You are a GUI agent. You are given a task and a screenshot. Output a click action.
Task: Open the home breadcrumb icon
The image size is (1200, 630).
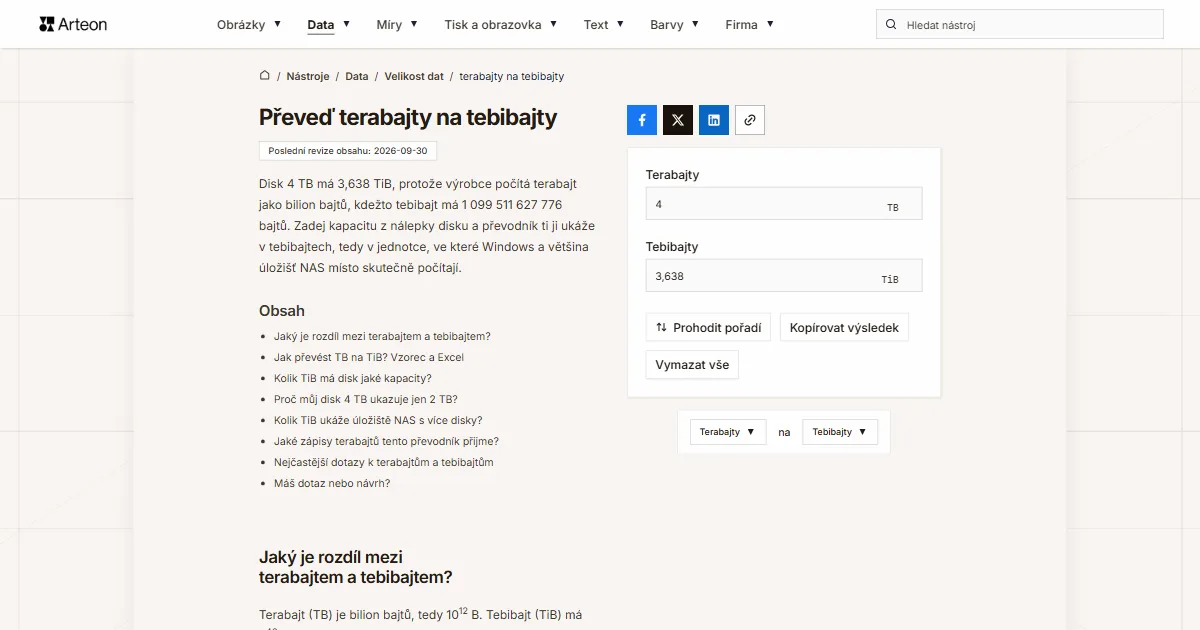pos(265,75)
